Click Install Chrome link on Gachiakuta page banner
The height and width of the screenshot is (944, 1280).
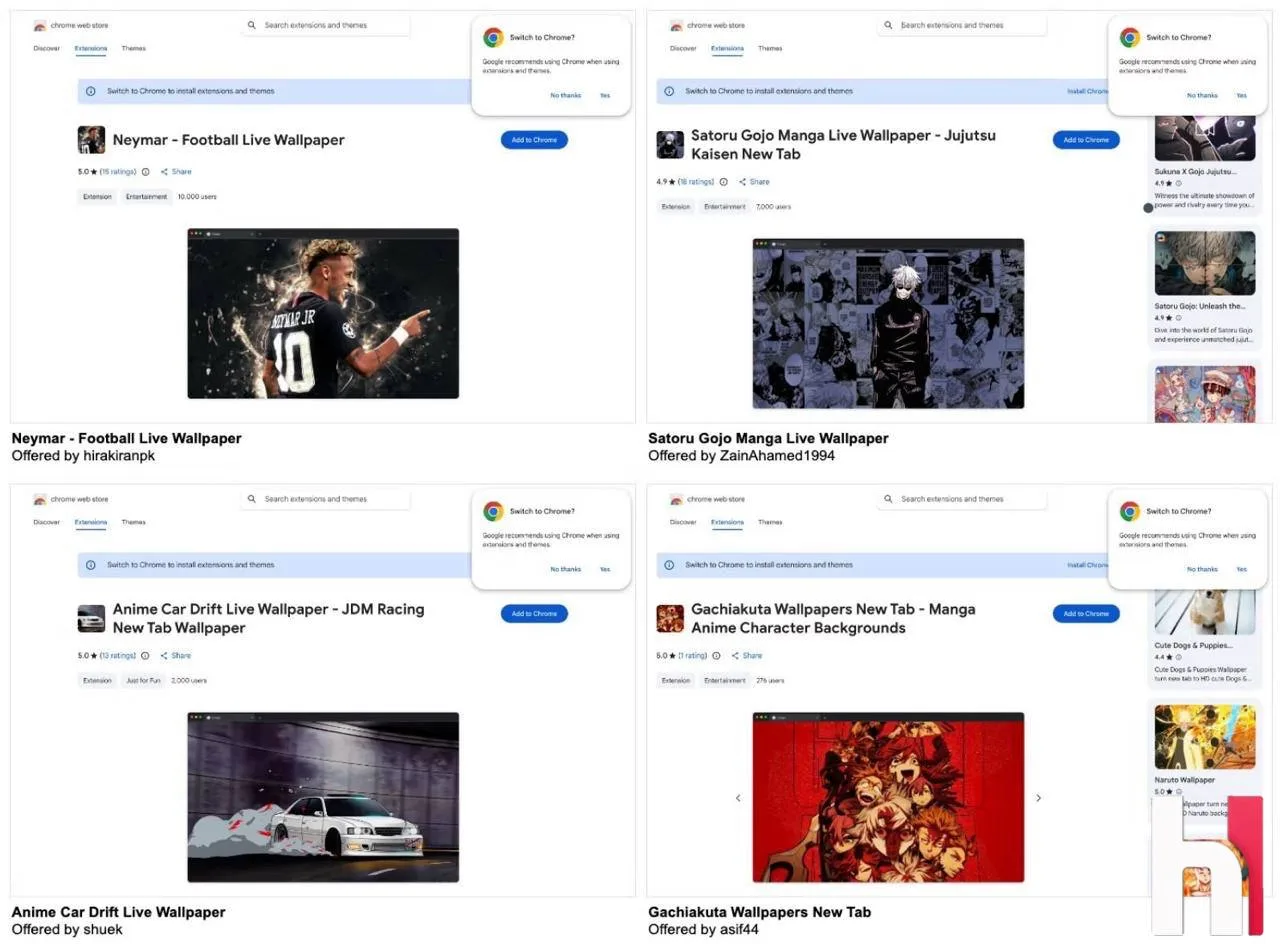coord(1087,565)
